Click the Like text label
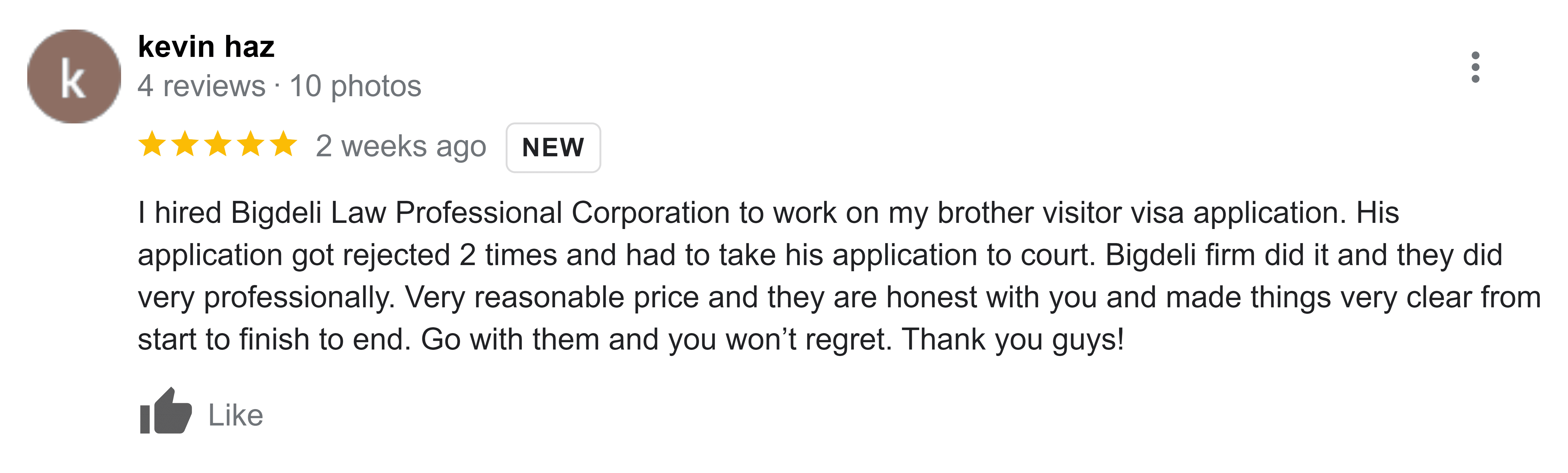This screenshot has width=1568, height=473. tap(236, 415)
